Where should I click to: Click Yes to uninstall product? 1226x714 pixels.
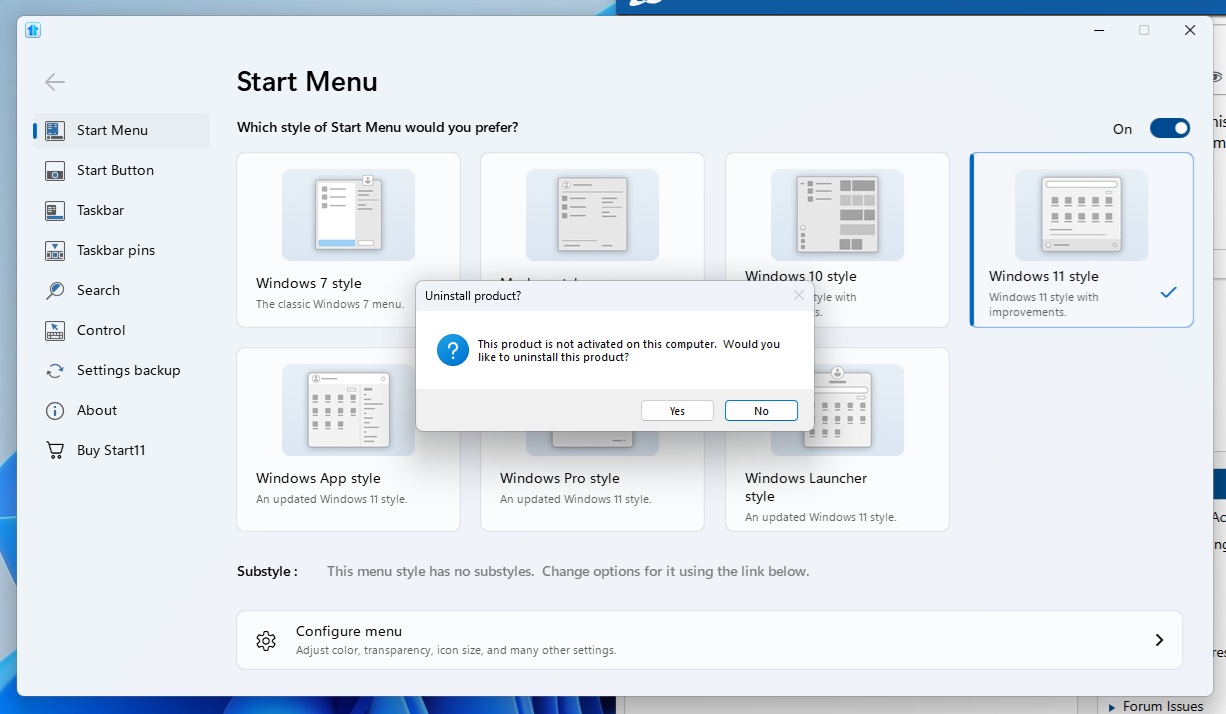tap(677, 411)
